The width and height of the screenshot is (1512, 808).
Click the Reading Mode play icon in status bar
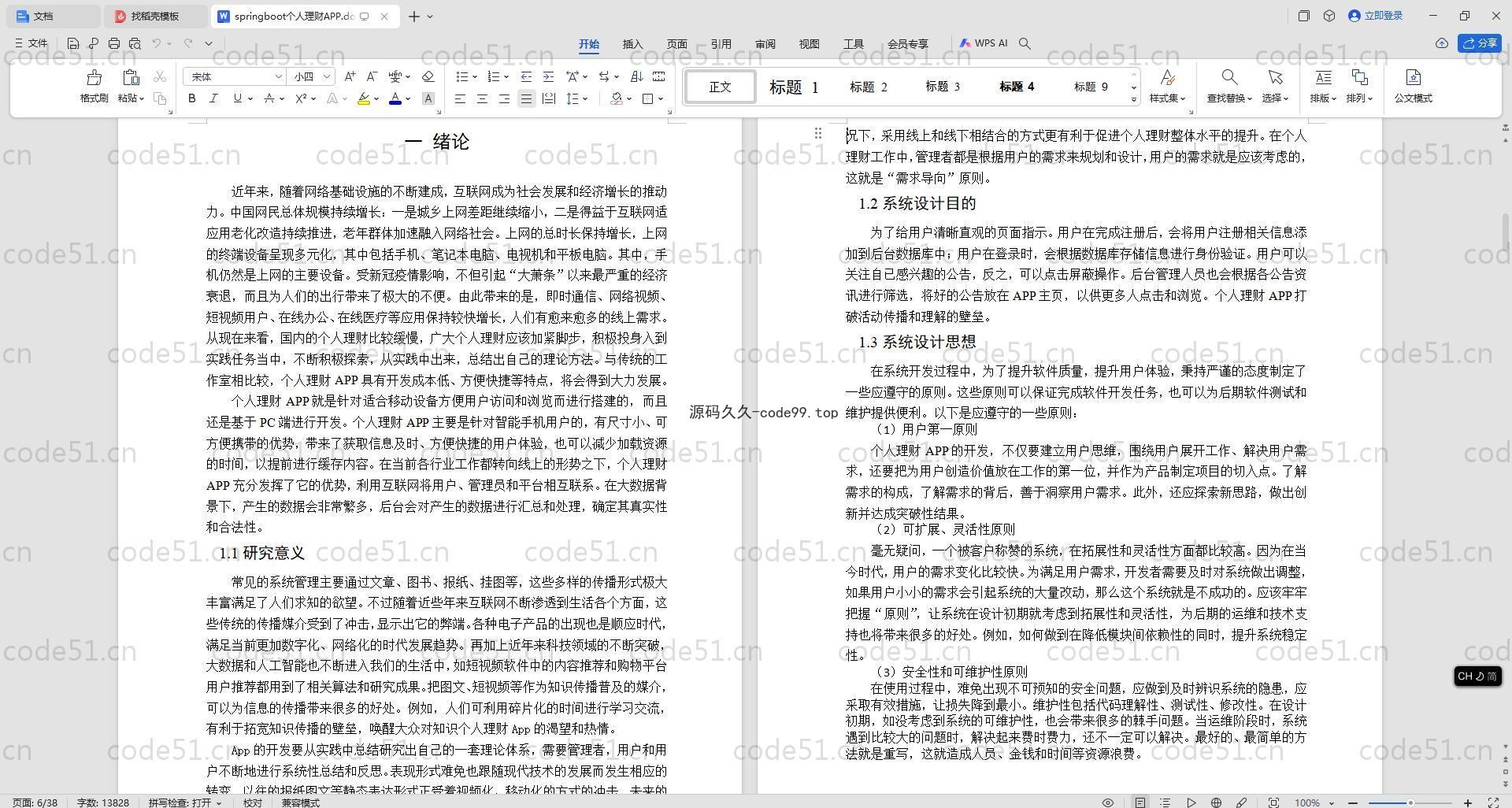pyautogui.click(x=1191, y=802)
